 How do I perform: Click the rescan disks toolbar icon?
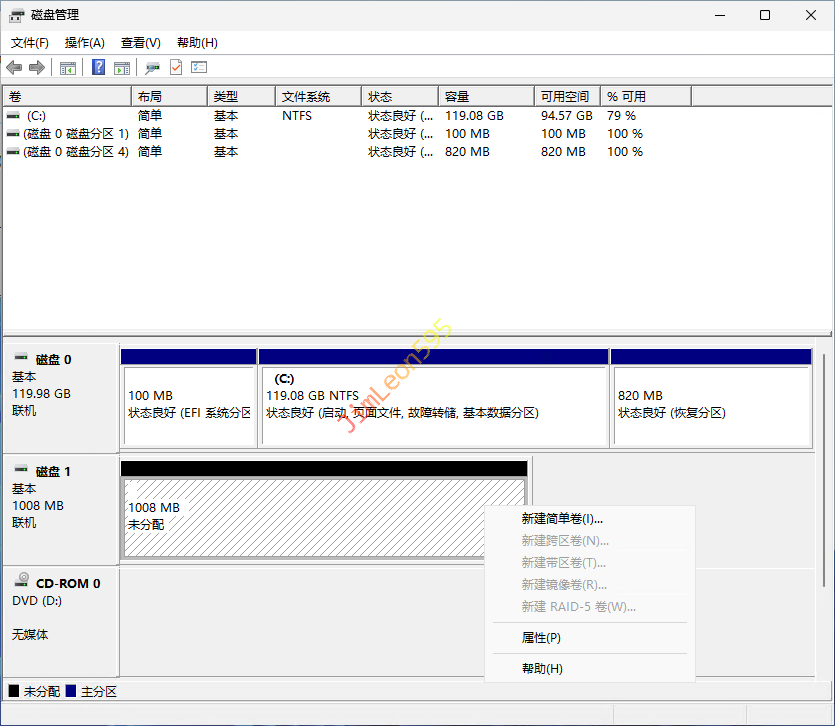[152, 67]
